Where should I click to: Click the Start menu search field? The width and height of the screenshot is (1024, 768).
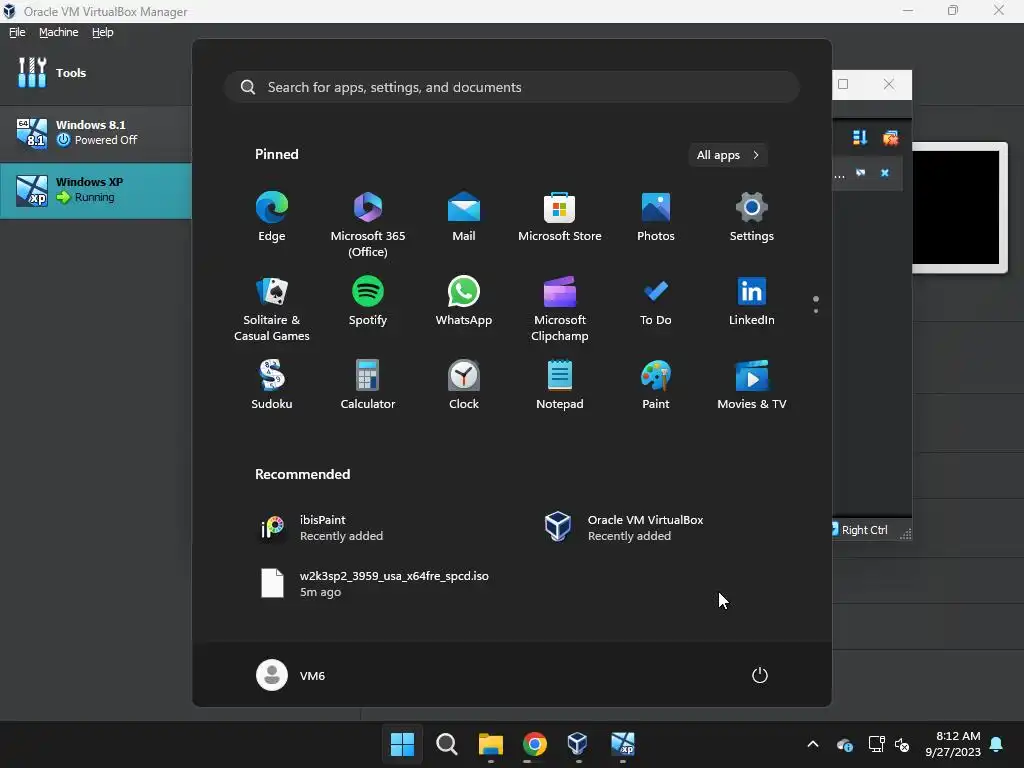coord(512,87)
